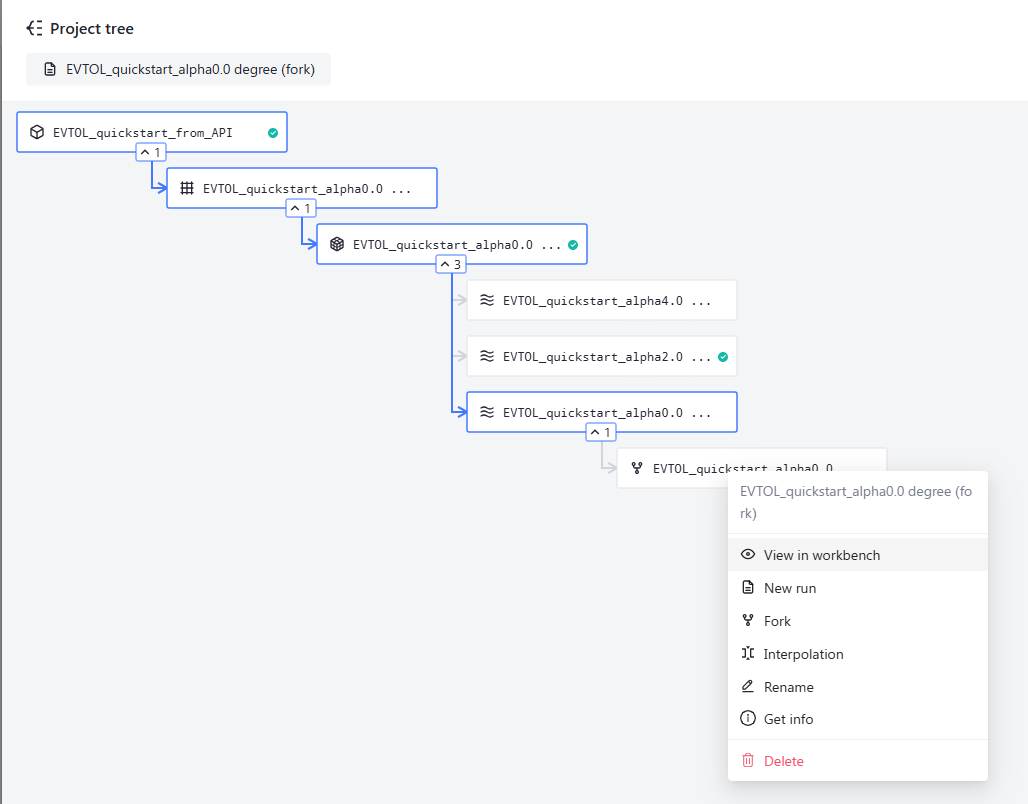Click the Project tree header icon
Viewport: 1028px width, 804px height.
tap(35, 28)
